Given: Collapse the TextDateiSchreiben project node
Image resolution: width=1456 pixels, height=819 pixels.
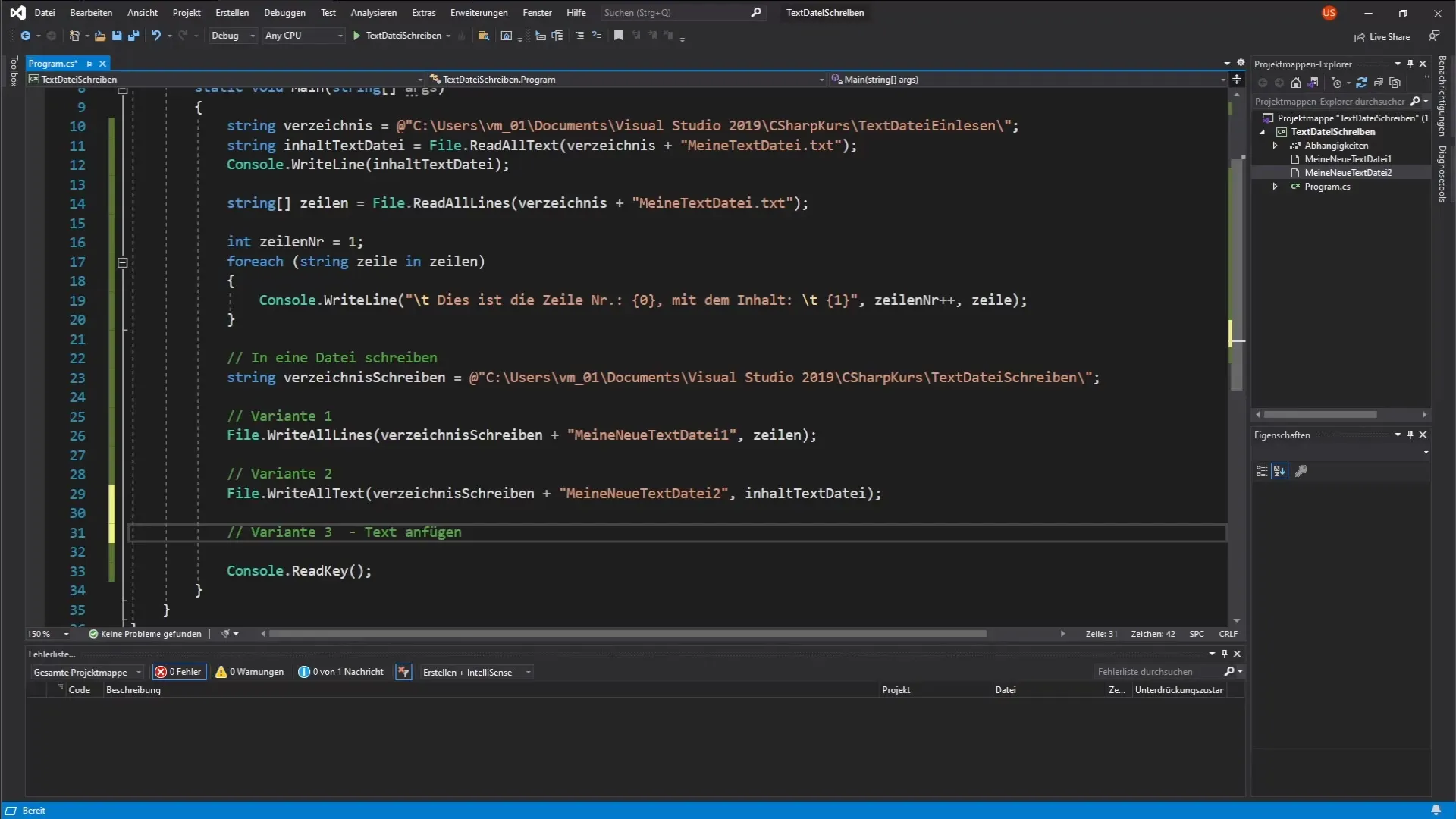Looking at the screenshot, I should pos(1263,132).
